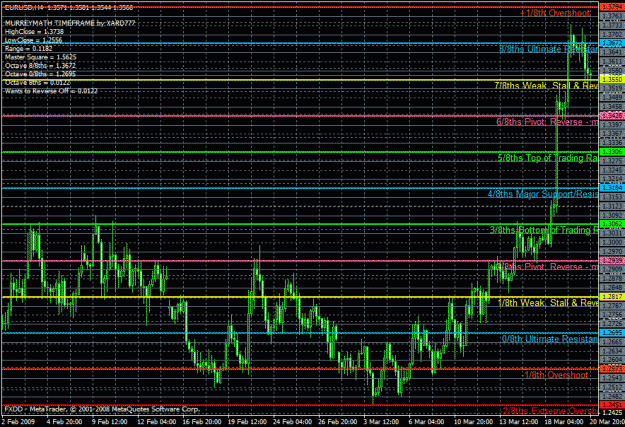Click the MURREYMATH TIMEFRAME by:XARD777 header
Image resolution: width=625 pixels, height=427 pixels.
coord(70,23)
